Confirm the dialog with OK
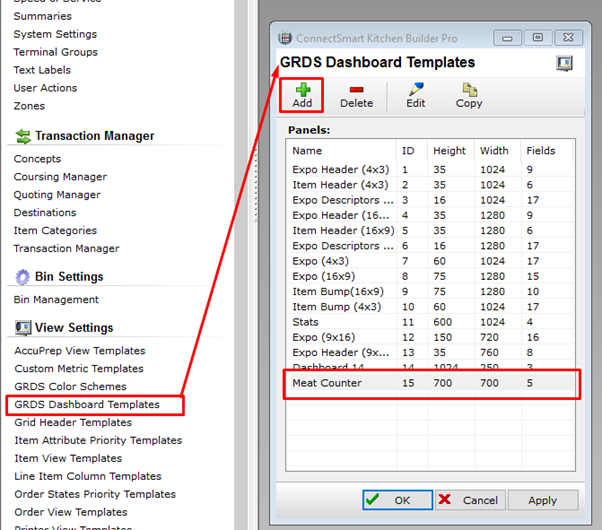 coord(396,500)
